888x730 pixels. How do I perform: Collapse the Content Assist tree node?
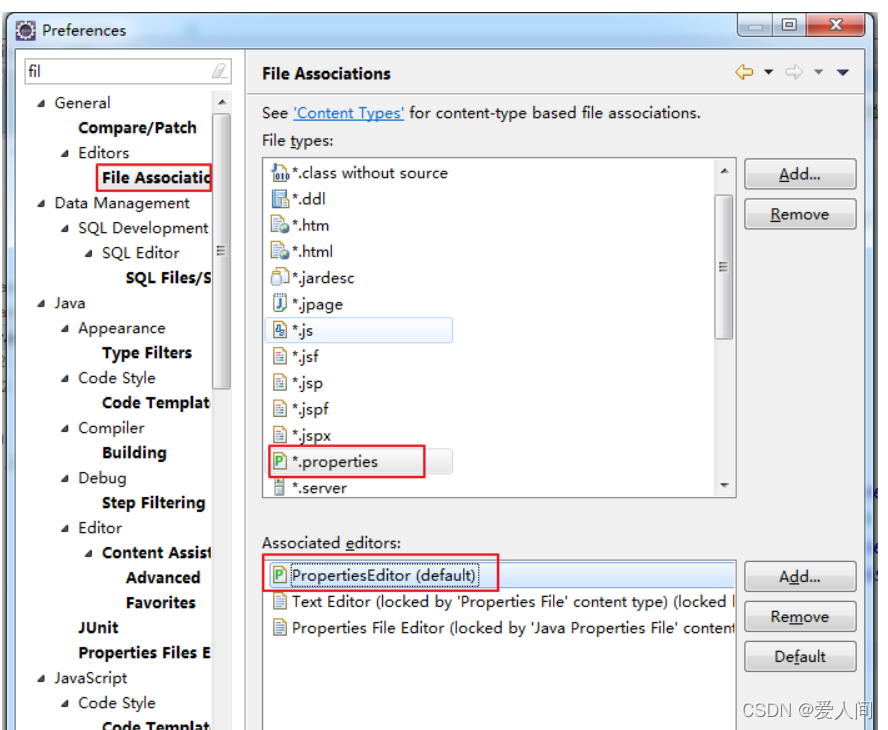tap(88, 553)
